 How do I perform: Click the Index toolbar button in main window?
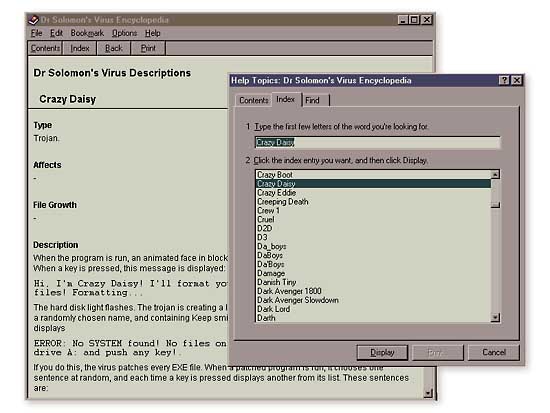point(80,48)
